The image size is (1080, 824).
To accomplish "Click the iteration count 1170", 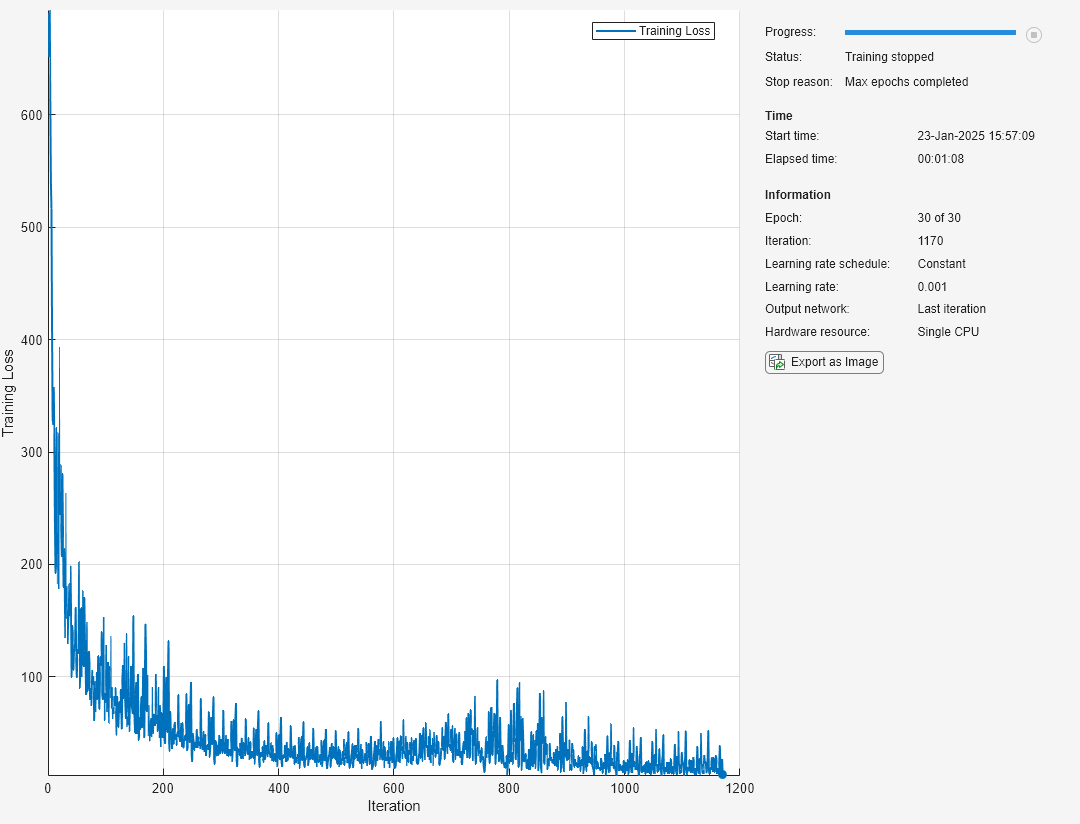I will pyautogui.click(x=930, y=241).
